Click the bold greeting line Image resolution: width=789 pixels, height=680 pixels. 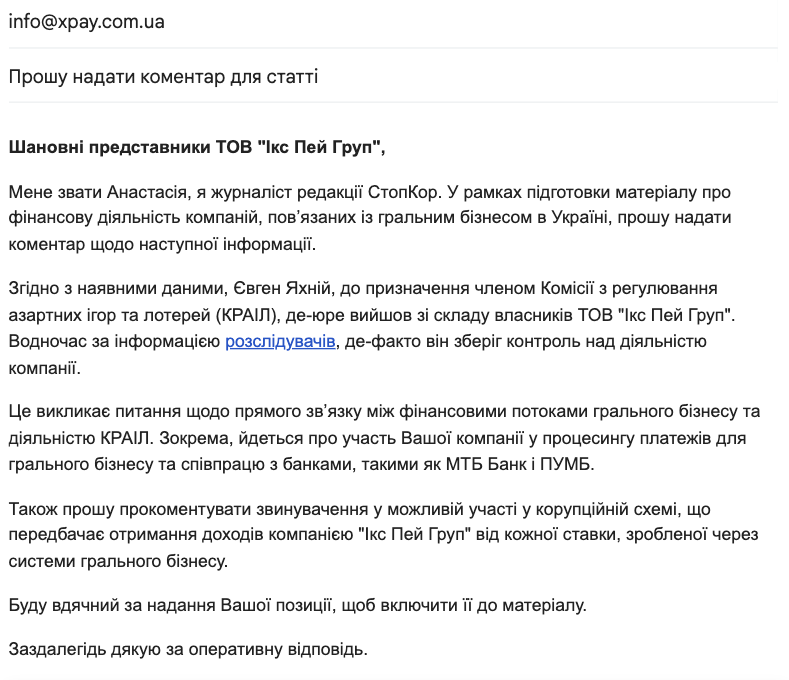197,147
